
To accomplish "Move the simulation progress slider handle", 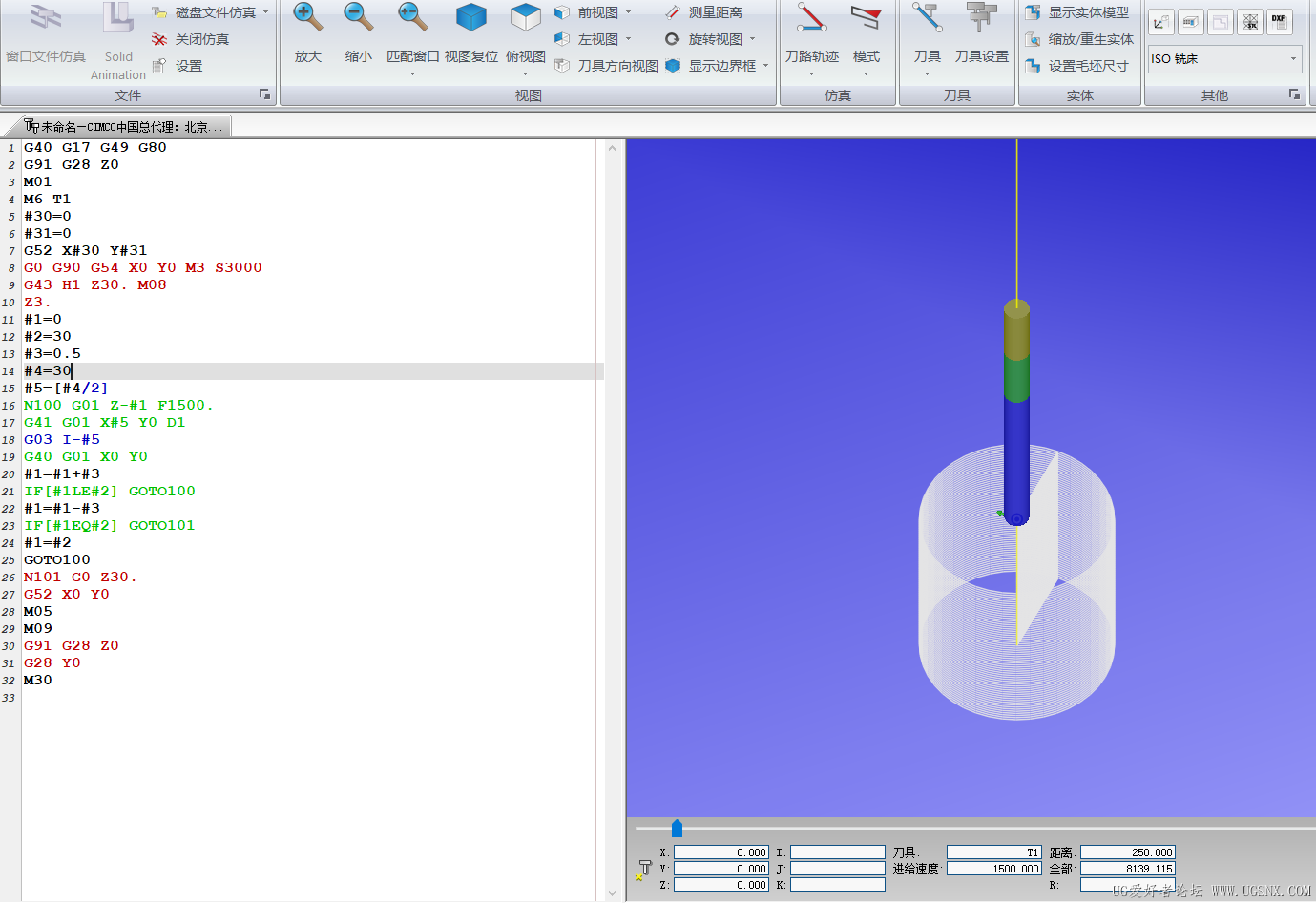I will point(677,828).
